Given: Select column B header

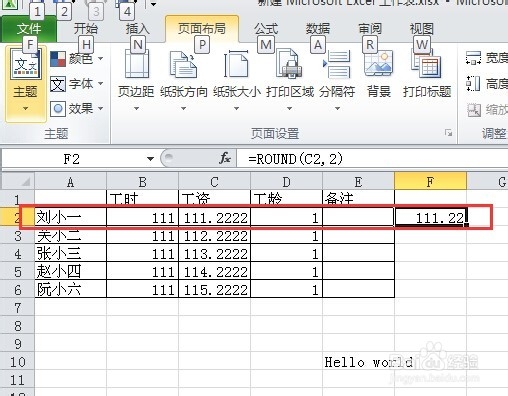Looking at the screenshot, I should [142, 182].
